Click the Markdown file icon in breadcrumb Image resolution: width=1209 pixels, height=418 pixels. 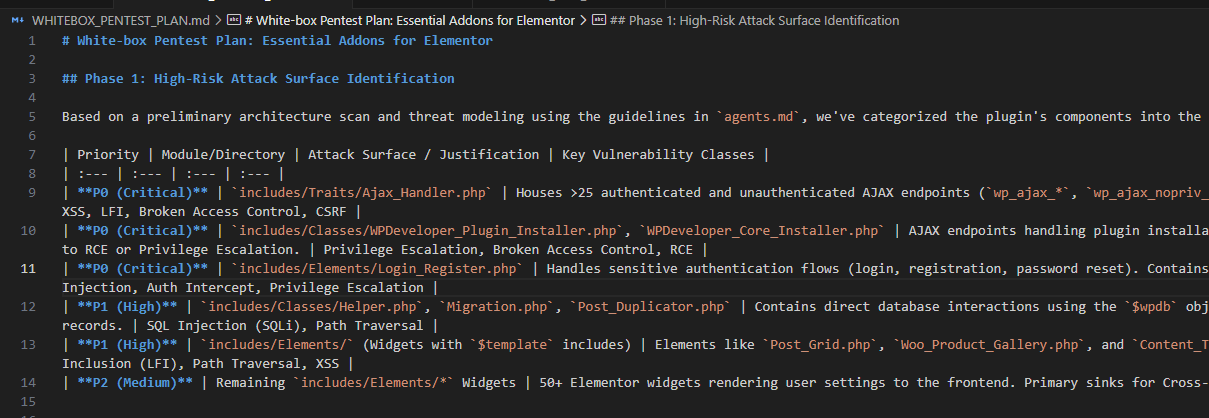pyautogui.click(x=17, y=20)
